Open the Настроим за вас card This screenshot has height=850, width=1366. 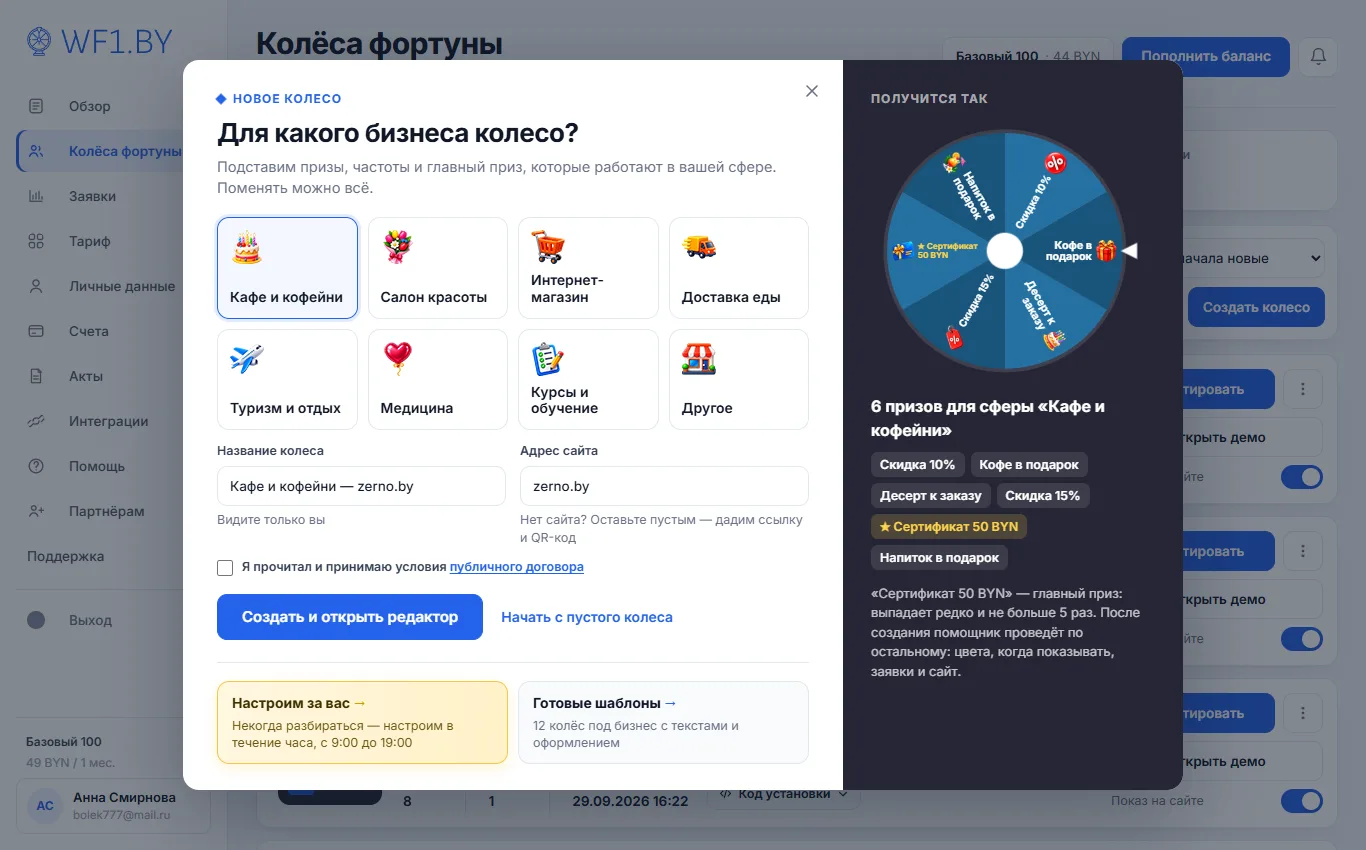pyautogui.click(x=362, y=722)
